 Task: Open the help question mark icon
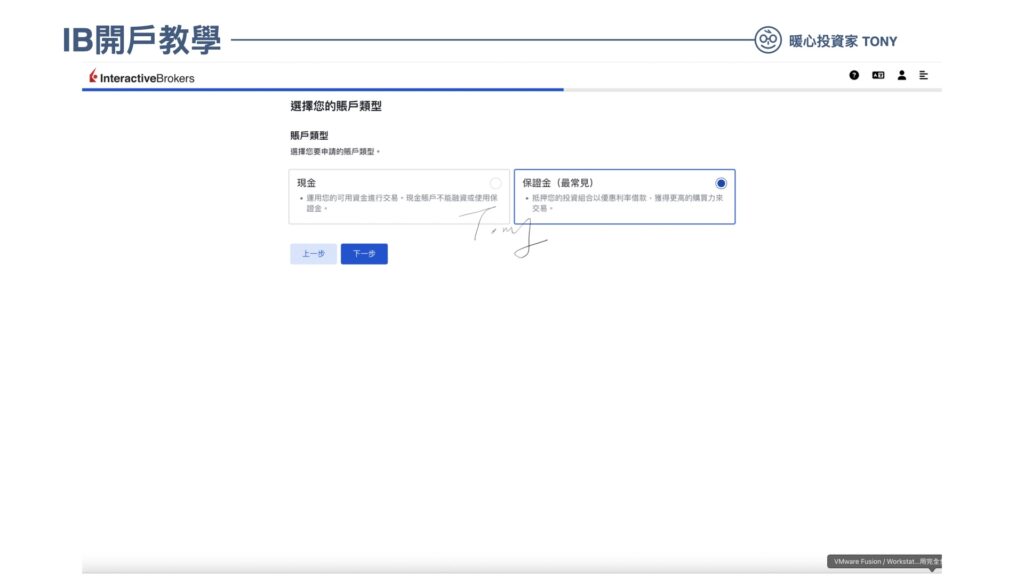(x=854, y=75)
